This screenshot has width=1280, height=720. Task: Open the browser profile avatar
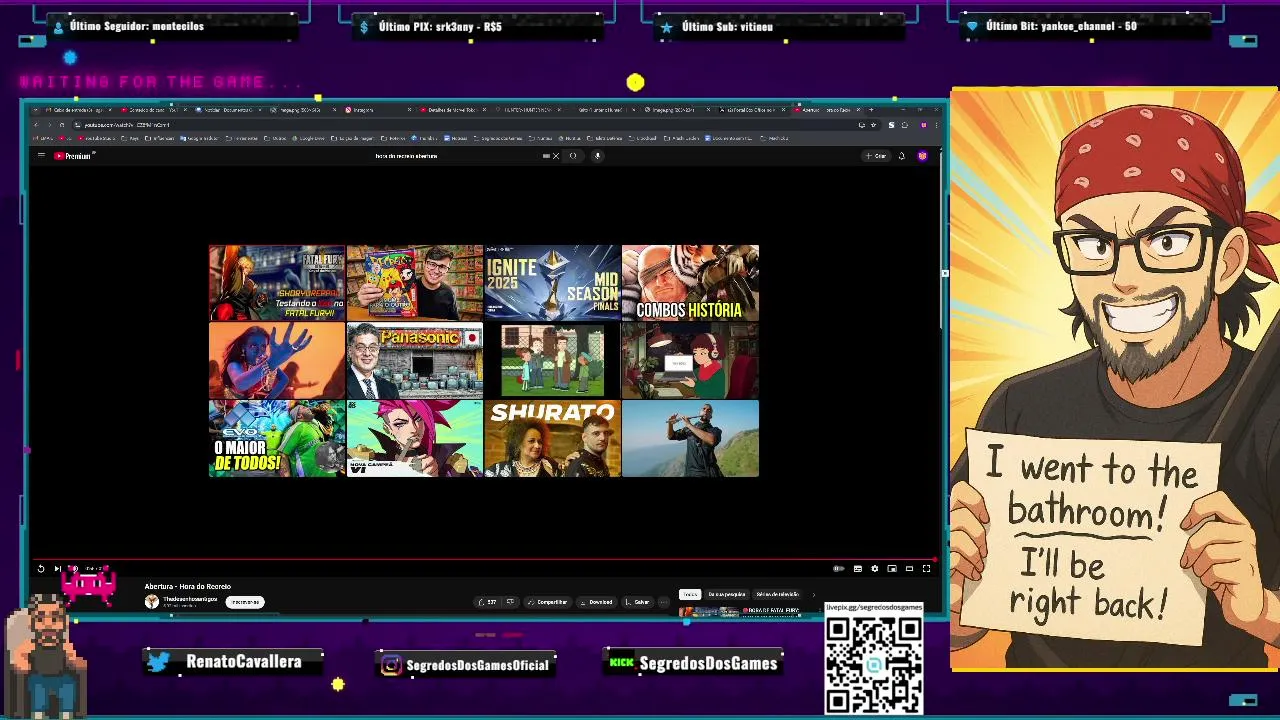(x=924, y=125)
